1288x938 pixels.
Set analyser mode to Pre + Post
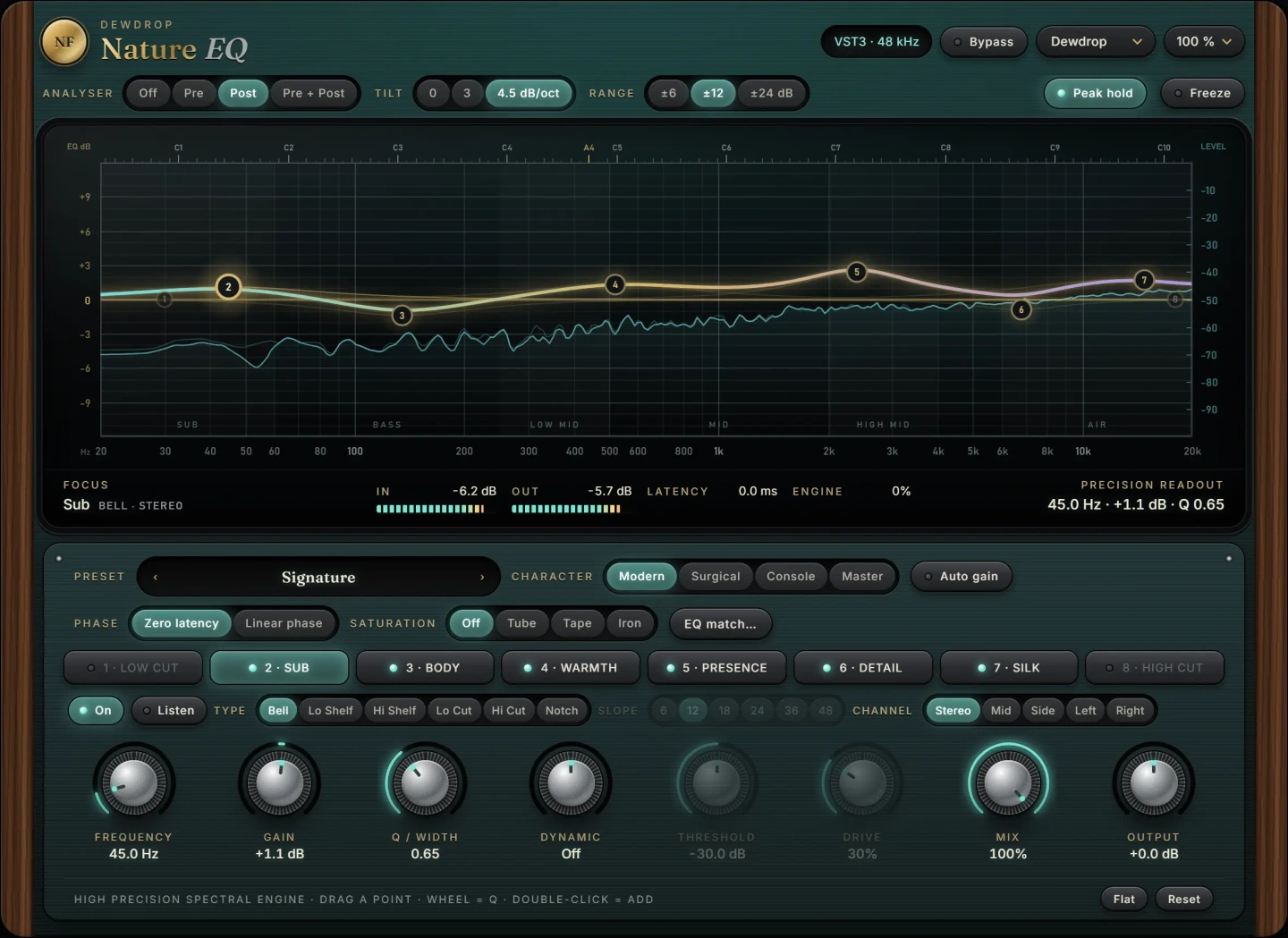click(313, 93)
